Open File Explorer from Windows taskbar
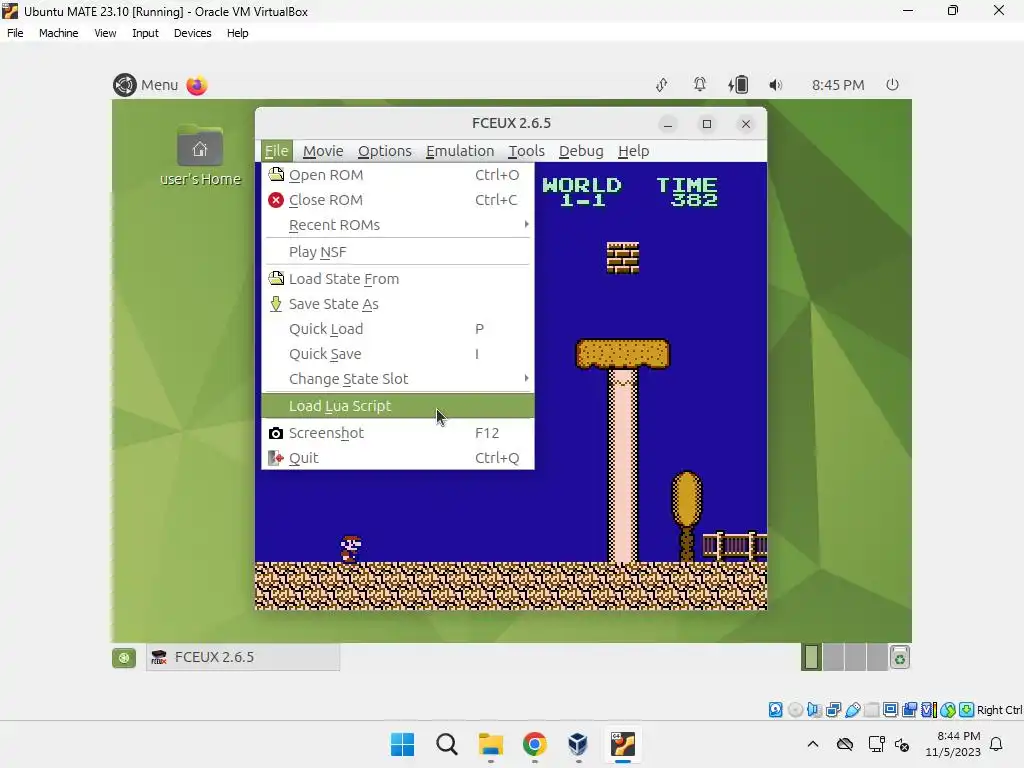 490,744
